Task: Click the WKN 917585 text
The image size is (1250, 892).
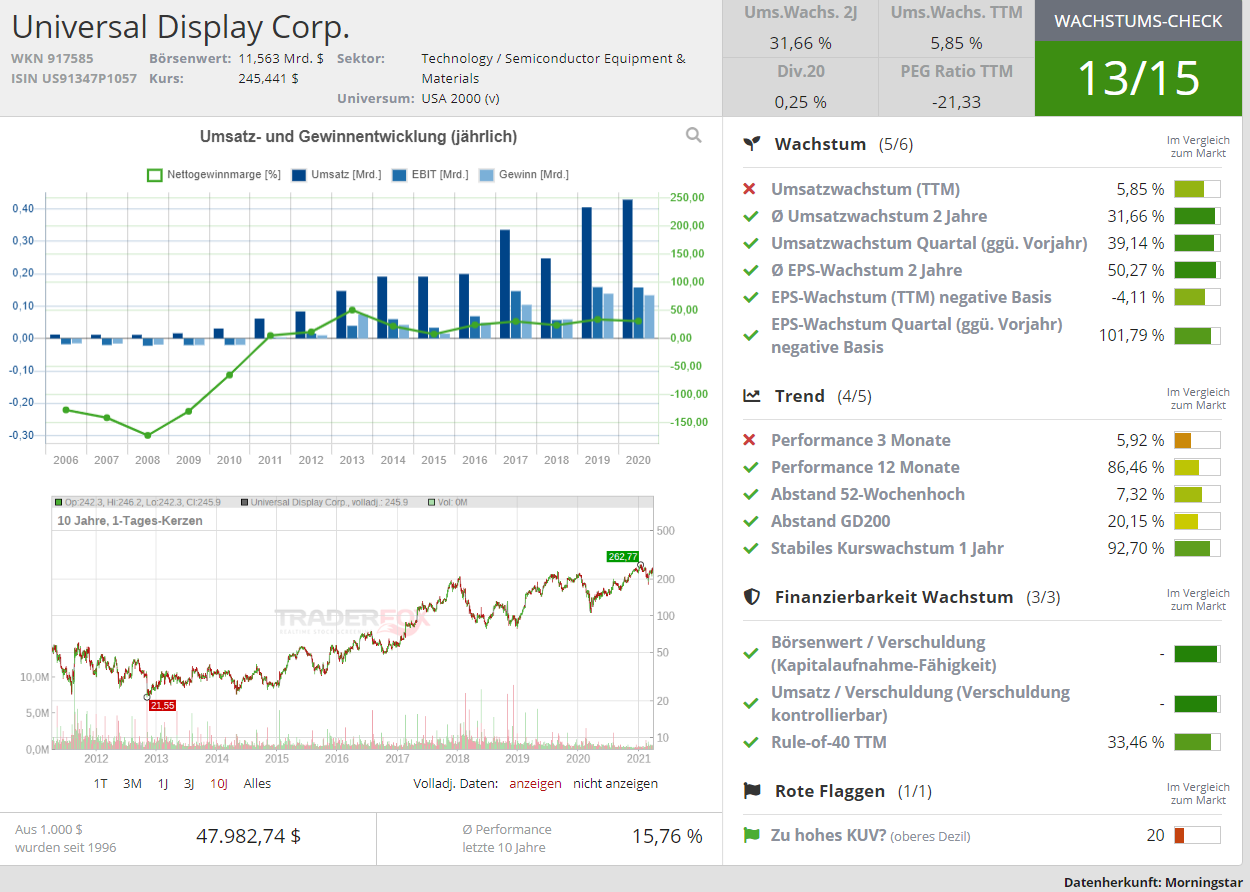Action: coord(52,59)
